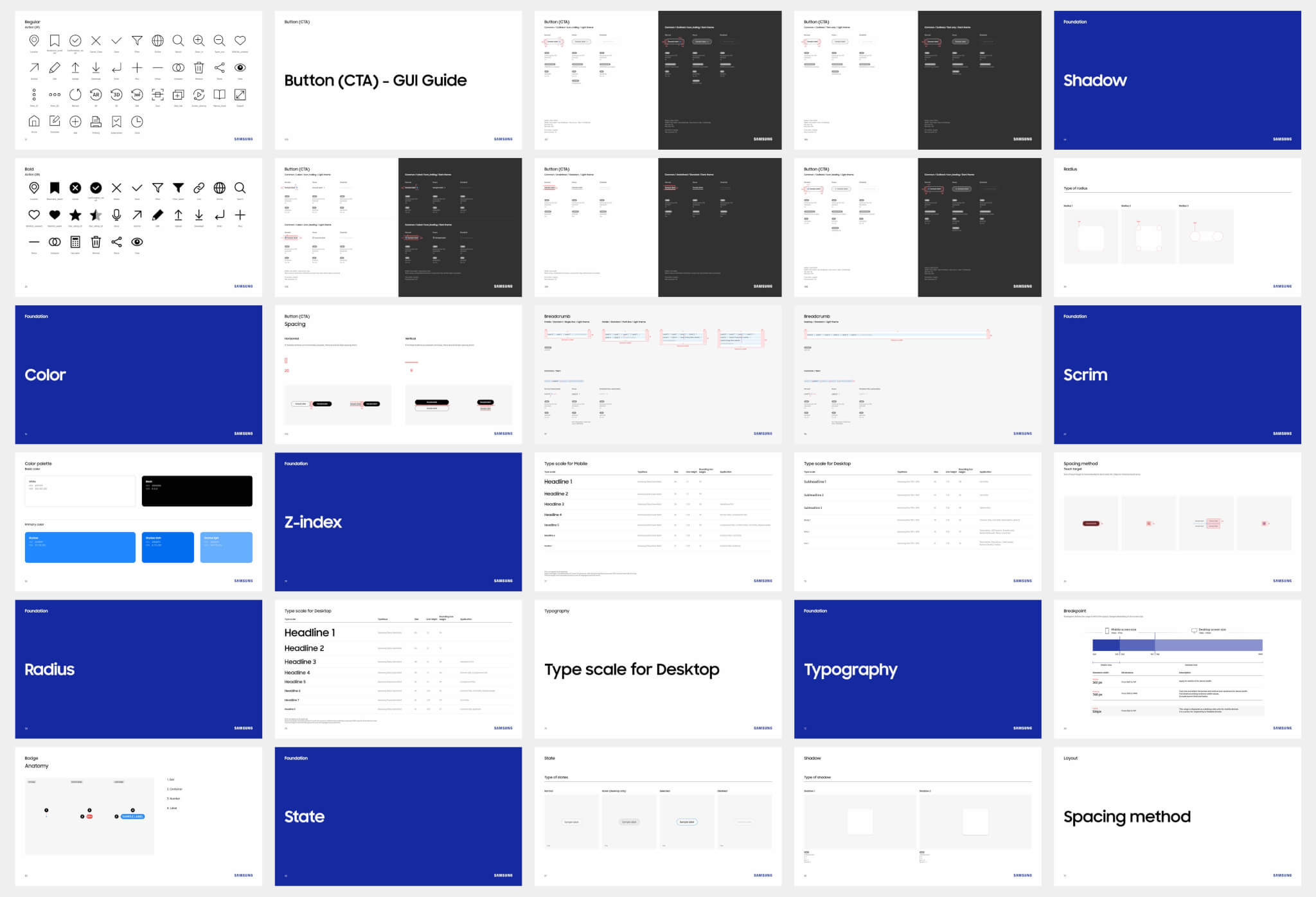This screenshot has height=897, width=1316.
Task: Click the globe/network icon
Action: click(157, 36)
